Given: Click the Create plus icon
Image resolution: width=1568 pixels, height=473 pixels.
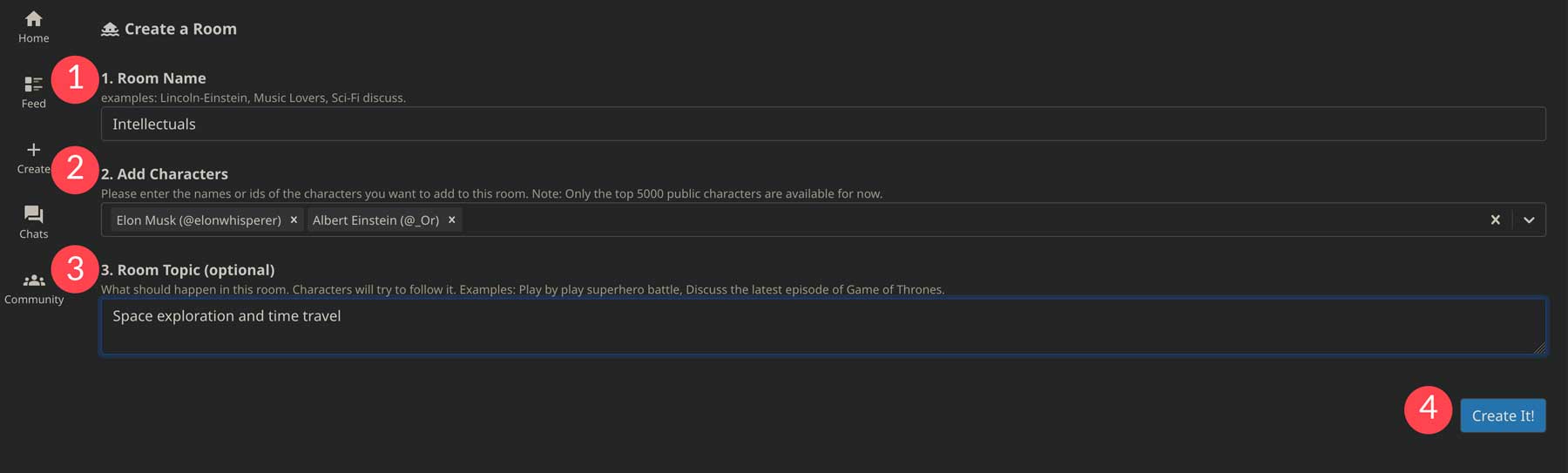Looking at the screenshot, I should (33, 150).
